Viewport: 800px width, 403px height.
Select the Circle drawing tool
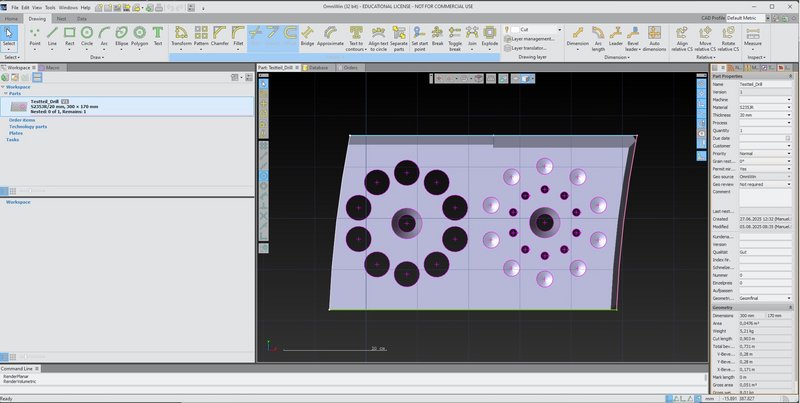pos(87,36)
